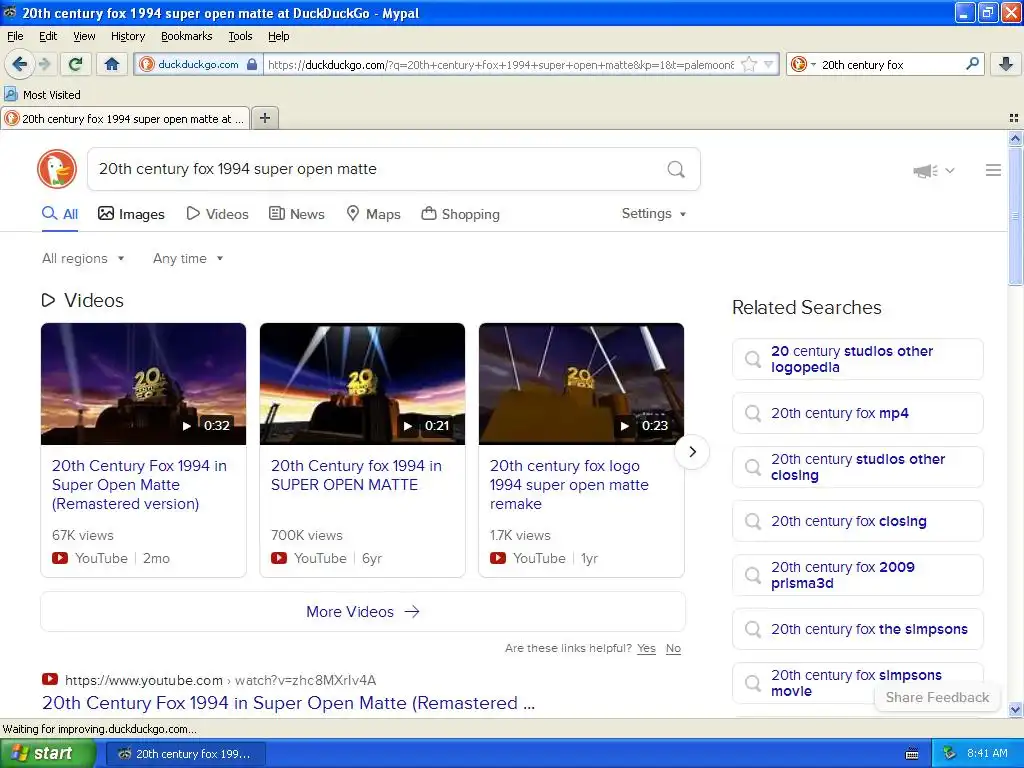Open the History menu

(x=127, y=36)
